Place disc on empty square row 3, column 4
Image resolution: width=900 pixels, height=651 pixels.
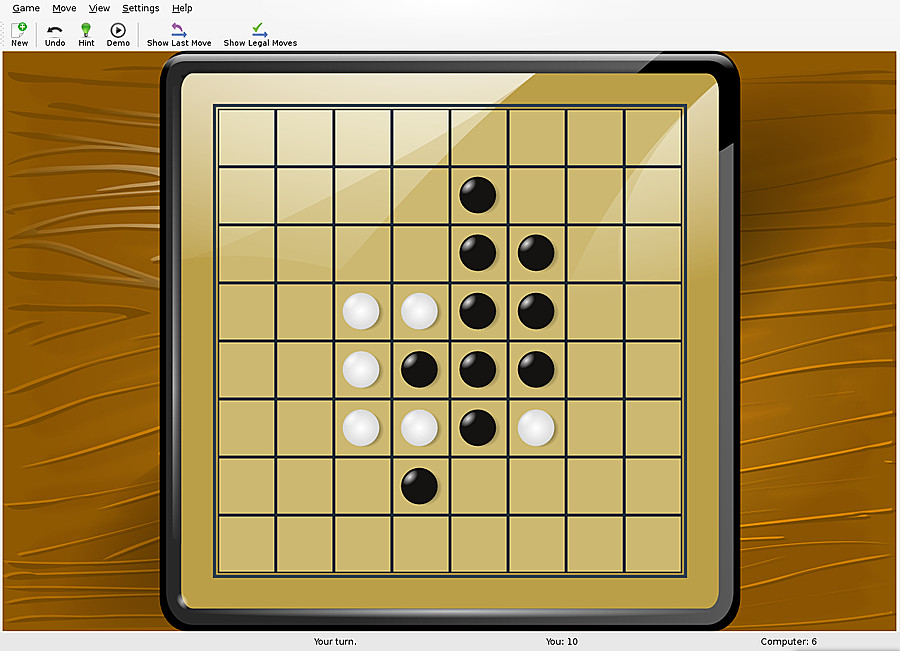[421, 253]
